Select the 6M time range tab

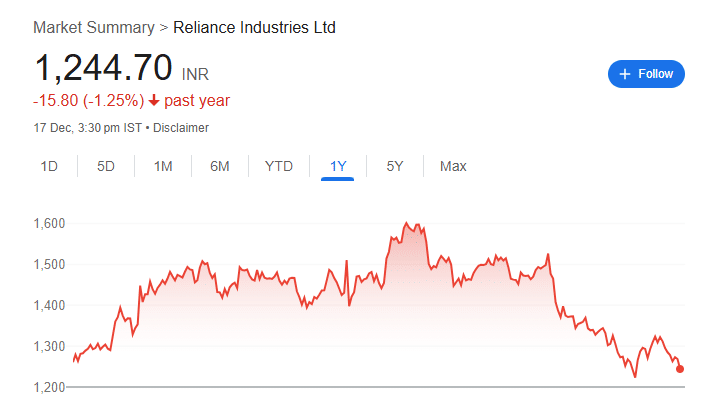(x=220, y=167)
